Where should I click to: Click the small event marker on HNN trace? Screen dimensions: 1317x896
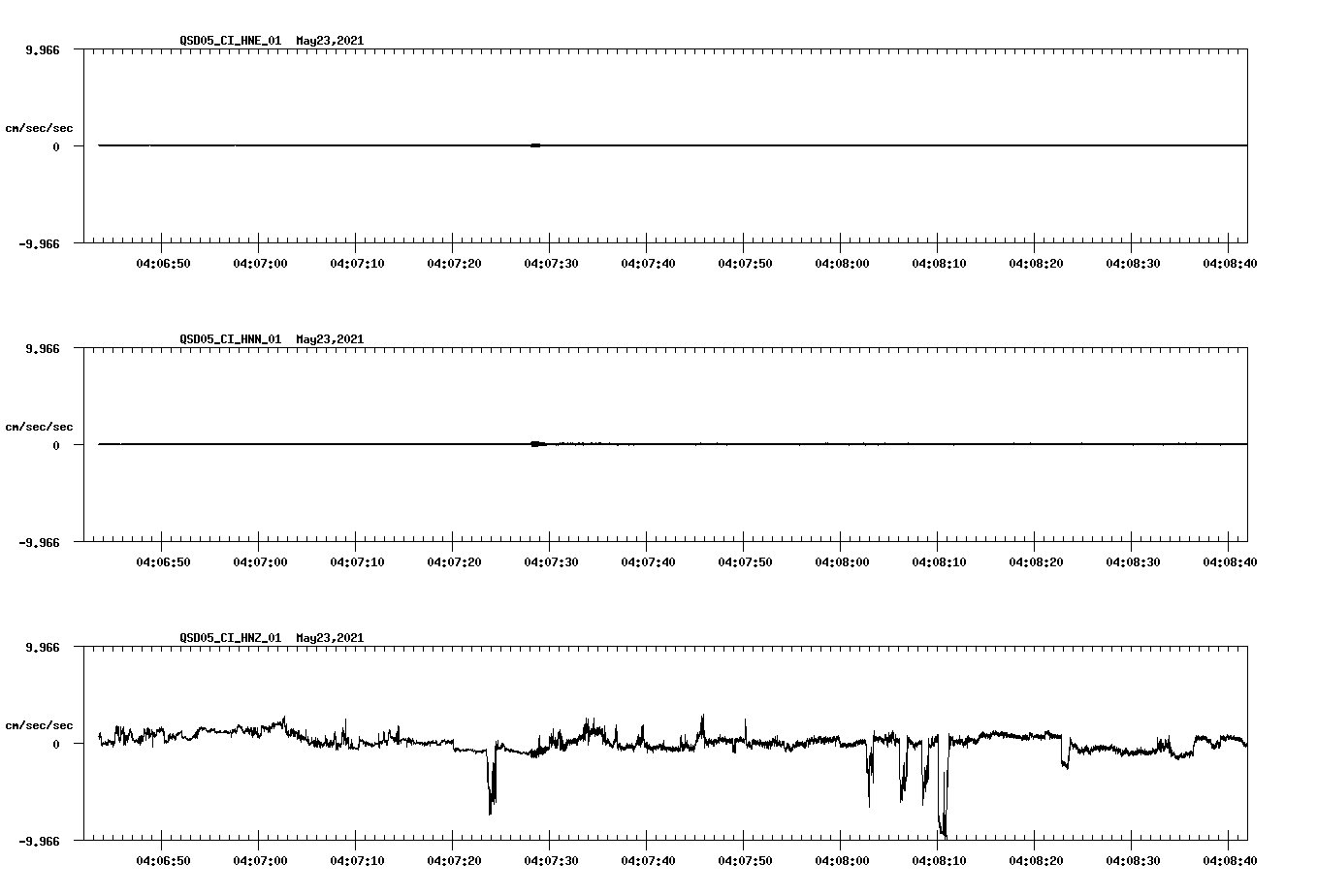[537, 444]
